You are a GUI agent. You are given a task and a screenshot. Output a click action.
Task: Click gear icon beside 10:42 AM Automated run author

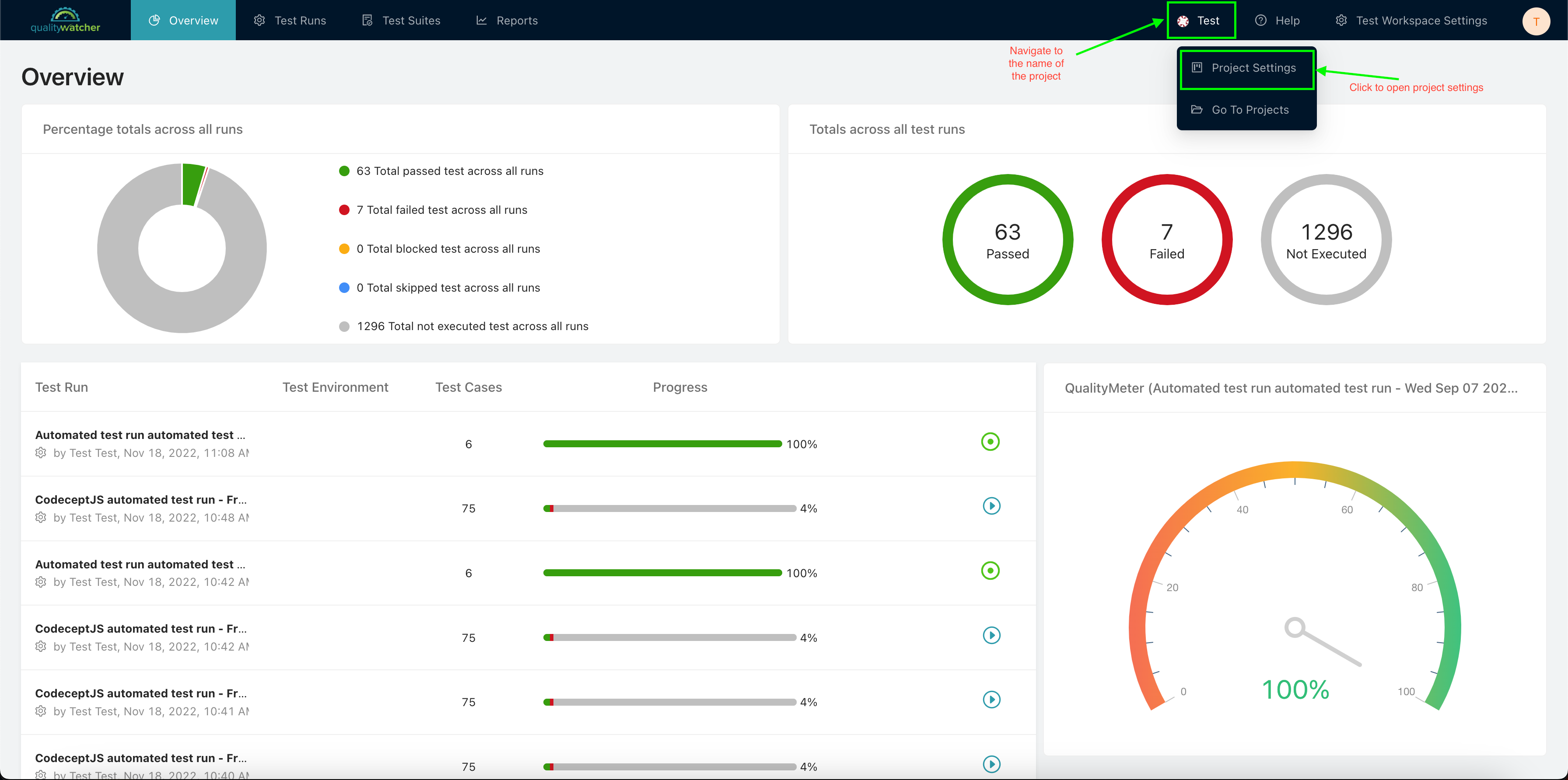[x=41, y=582]
